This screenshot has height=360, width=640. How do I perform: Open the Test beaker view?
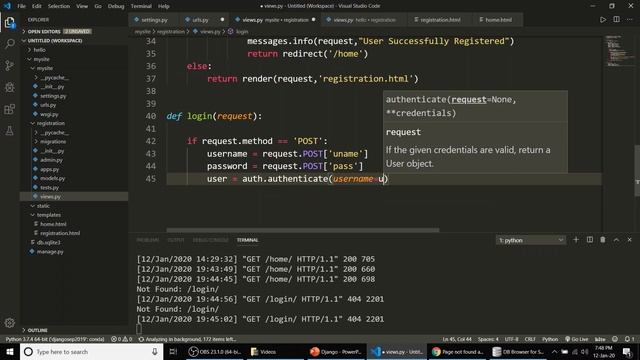pyautogui.click(x=10, y=131)
